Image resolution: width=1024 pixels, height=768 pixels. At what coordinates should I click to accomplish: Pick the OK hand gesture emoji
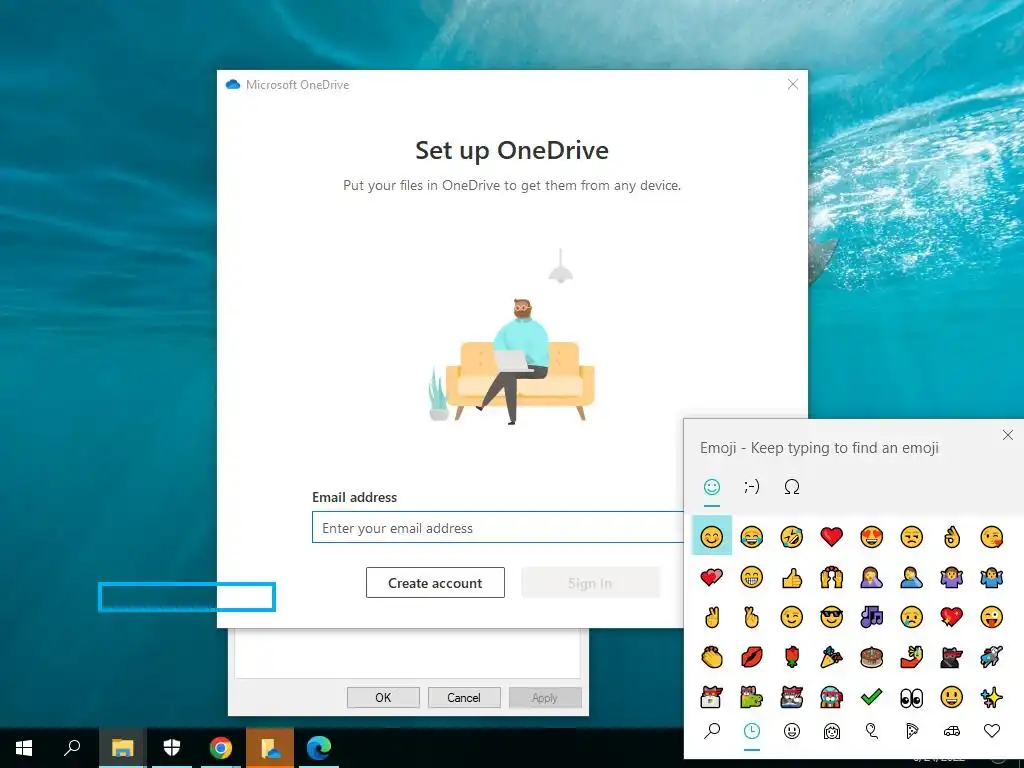click(x=952, y=537)
